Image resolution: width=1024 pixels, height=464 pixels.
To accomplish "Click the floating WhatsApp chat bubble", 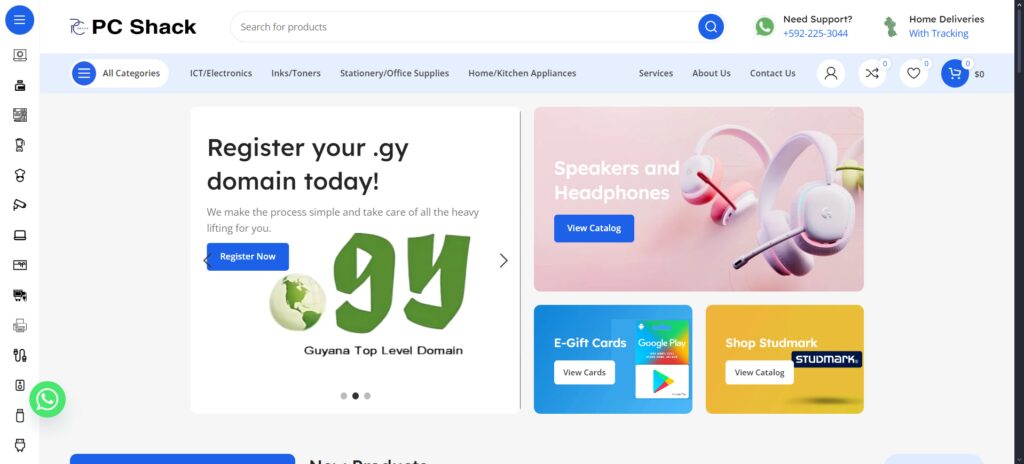I will 48,399.
